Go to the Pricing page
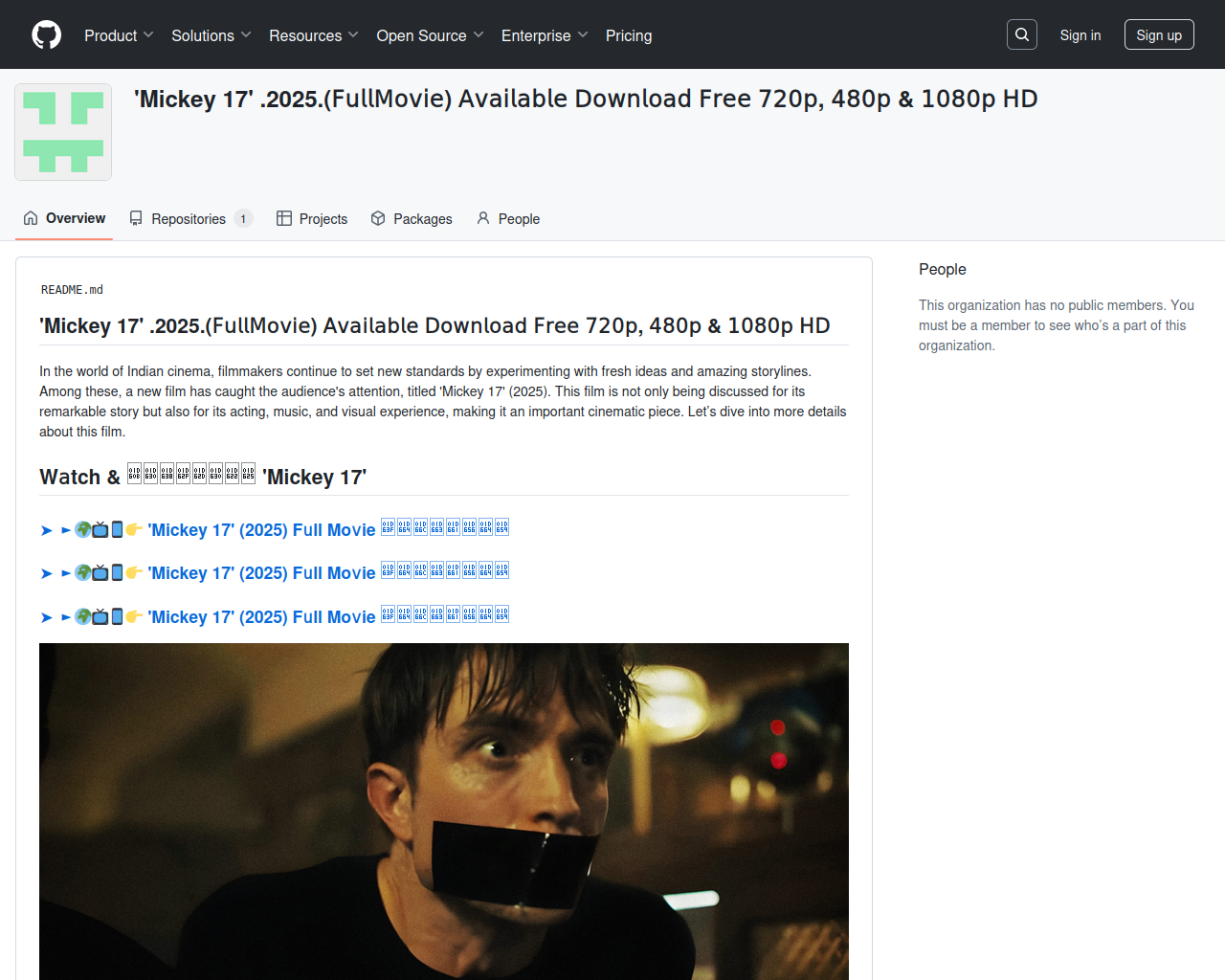Image resolution: width=1225 pixels, height=980 pixels. [x=629, y=35]
